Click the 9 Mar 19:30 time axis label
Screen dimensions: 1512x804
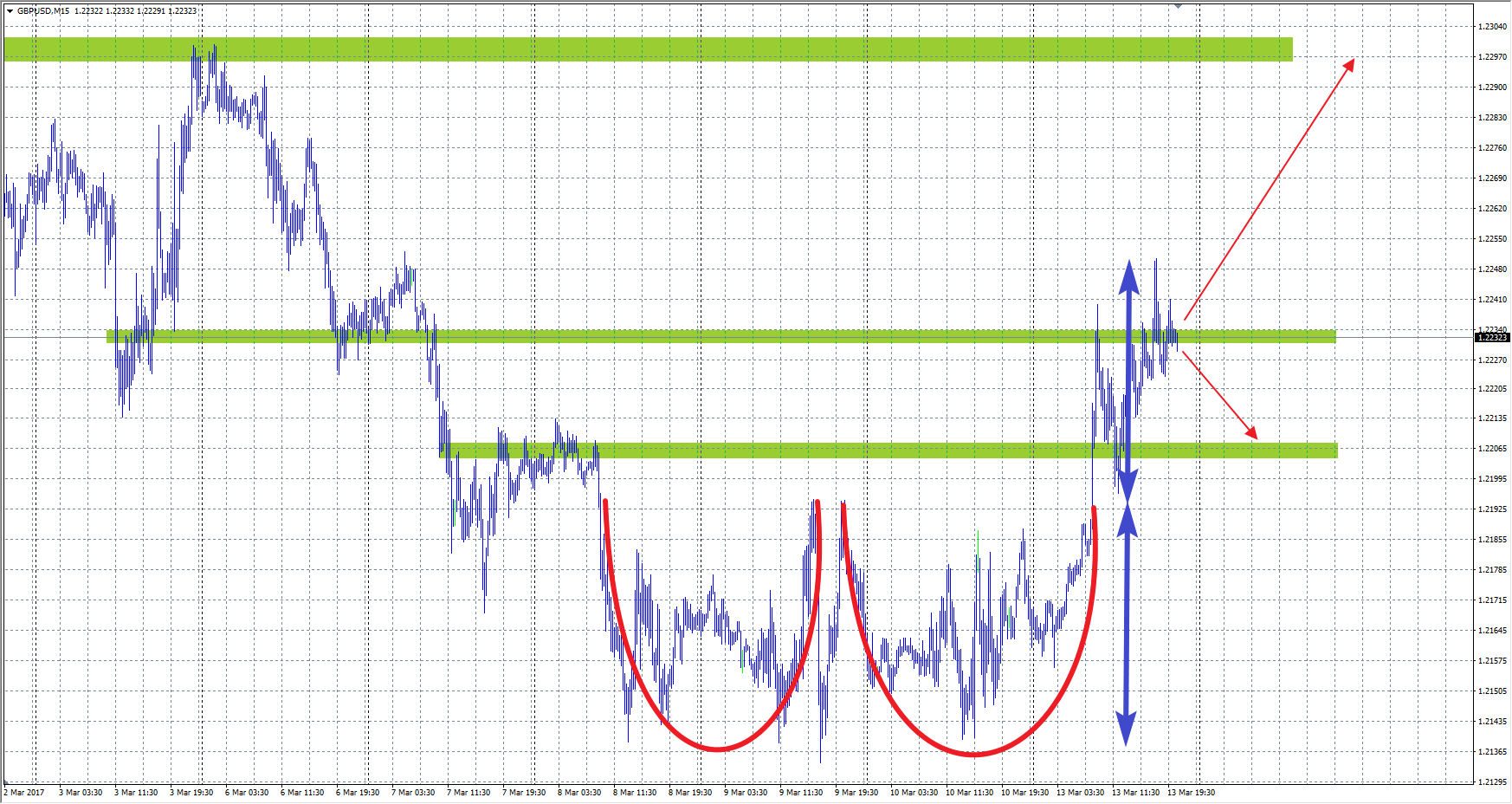(856, 793)
